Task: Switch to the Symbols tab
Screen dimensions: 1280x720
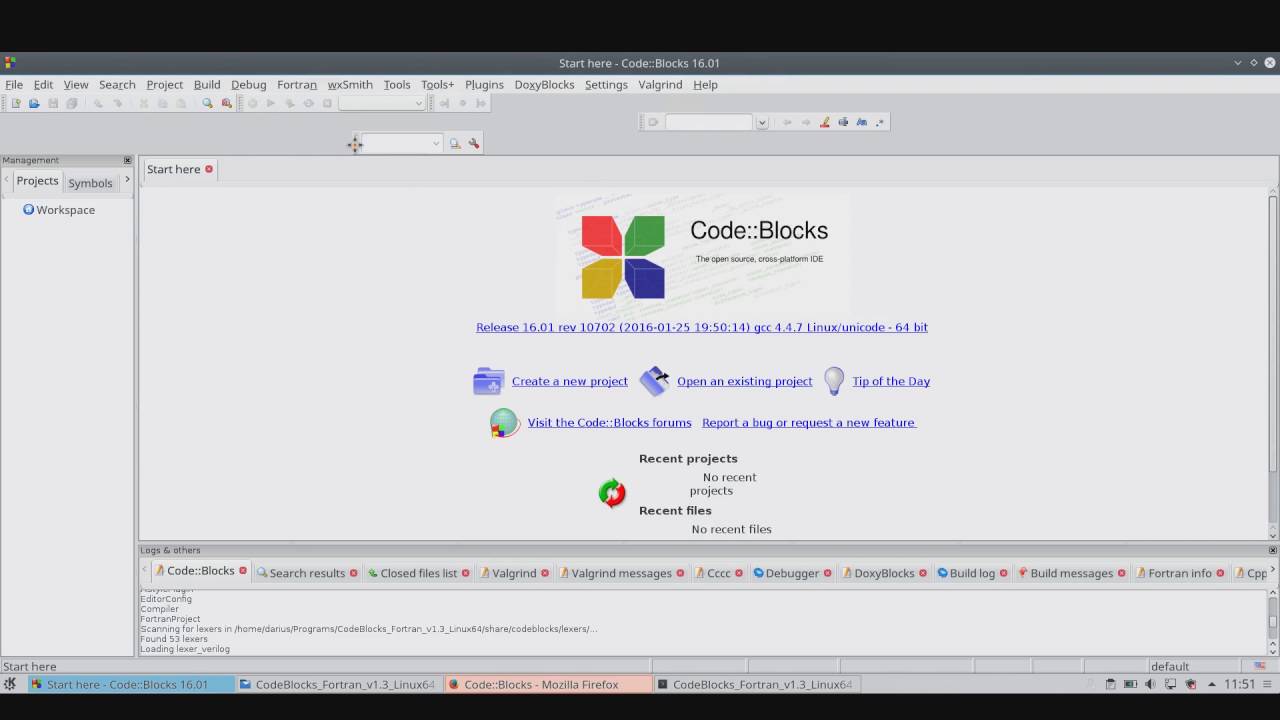Action: pos(90,183)
